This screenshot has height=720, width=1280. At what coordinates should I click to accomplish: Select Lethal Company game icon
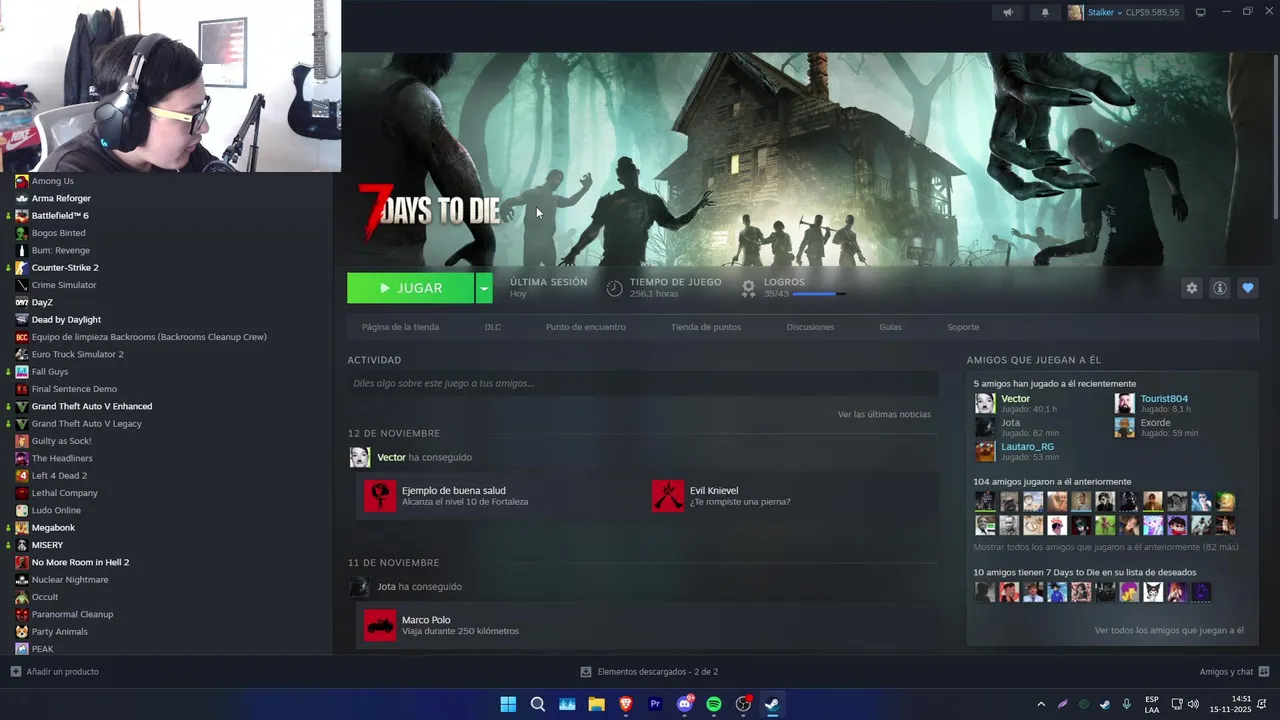22,493
